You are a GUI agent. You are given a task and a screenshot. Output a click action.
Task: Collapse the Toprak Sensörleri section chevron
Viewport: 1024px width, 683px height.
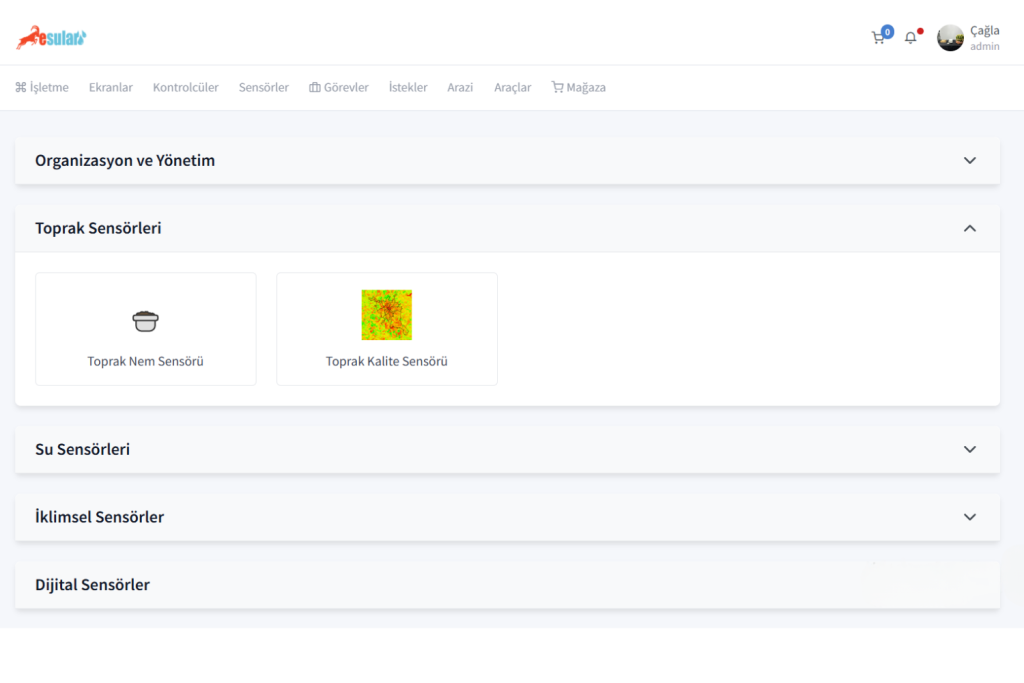969,228
